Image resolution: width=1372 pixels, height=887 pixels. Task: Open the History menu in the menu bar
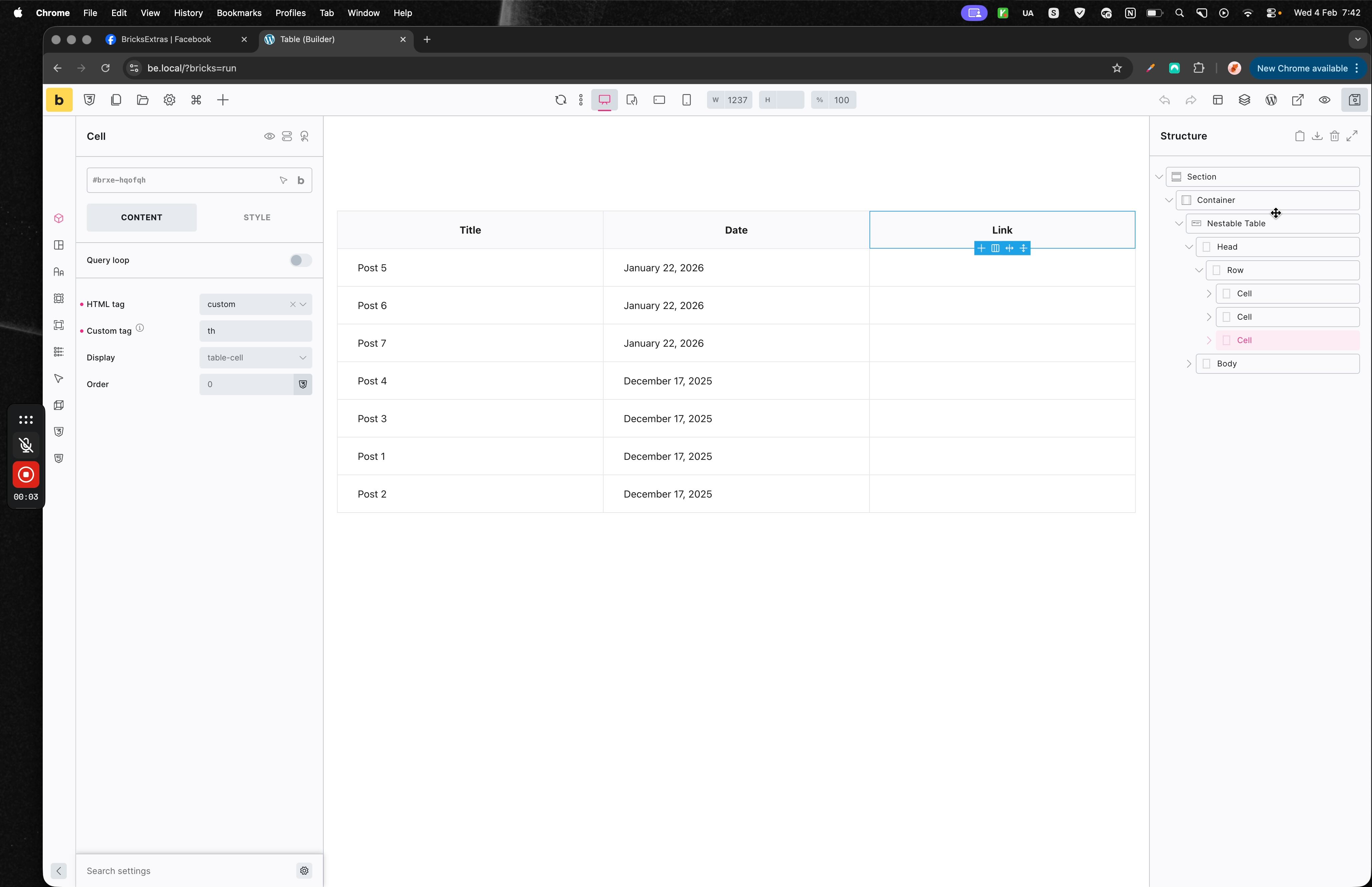pyautogui.click(x=188, y=13)
